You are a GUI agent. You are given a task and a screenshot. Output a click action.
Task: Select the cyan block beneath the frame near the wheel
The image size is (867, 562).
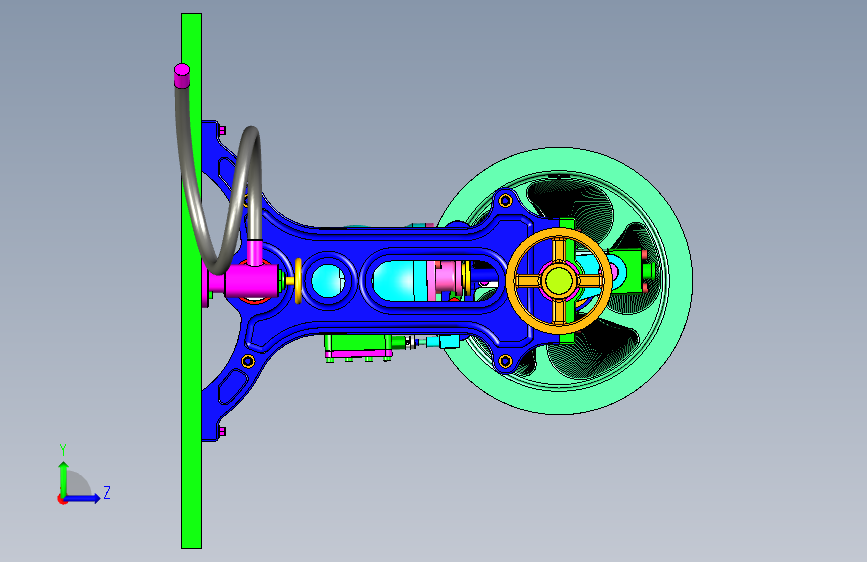point(450,341)
